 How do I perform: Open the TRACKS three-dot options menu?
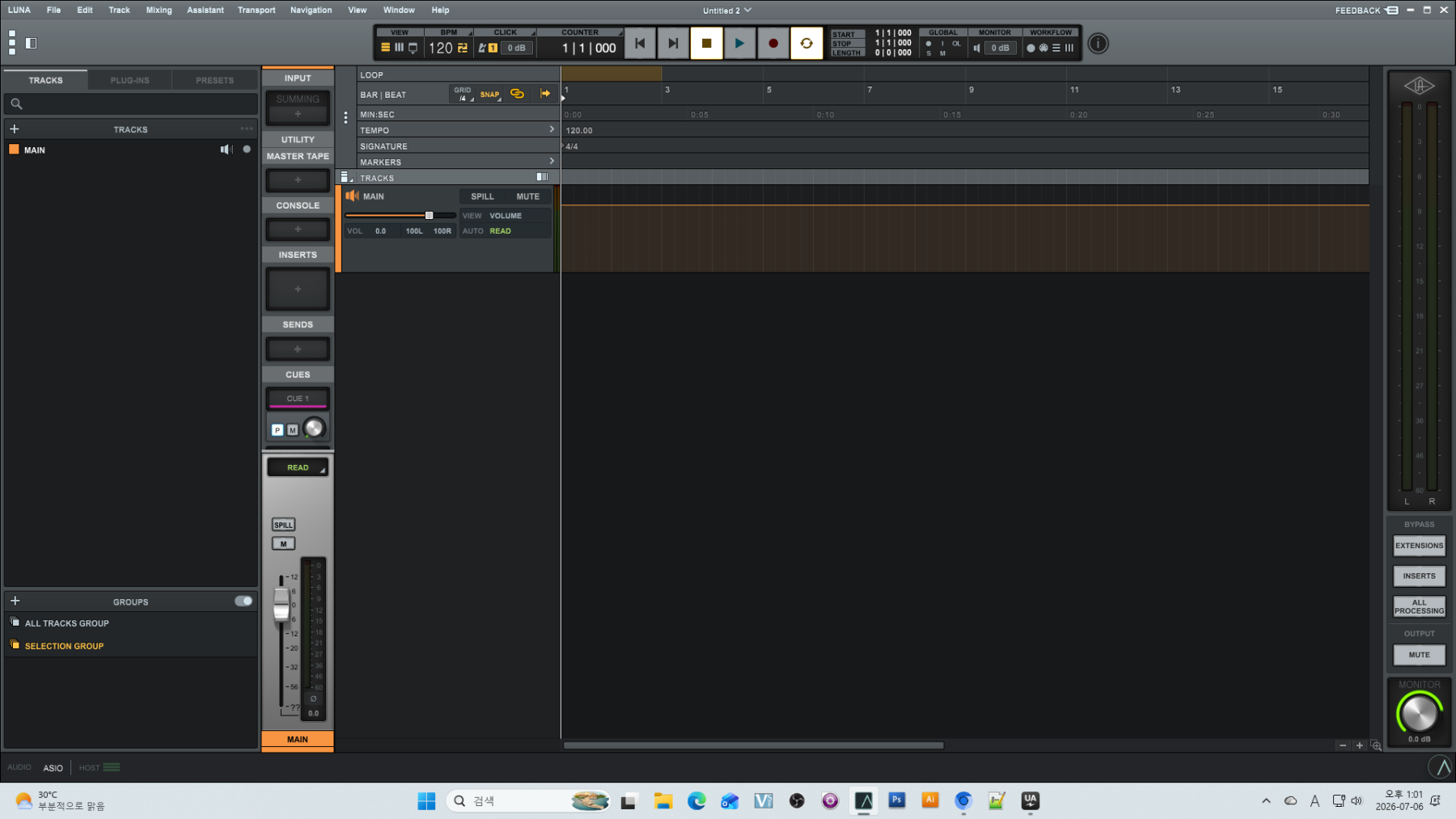point(247,129)
